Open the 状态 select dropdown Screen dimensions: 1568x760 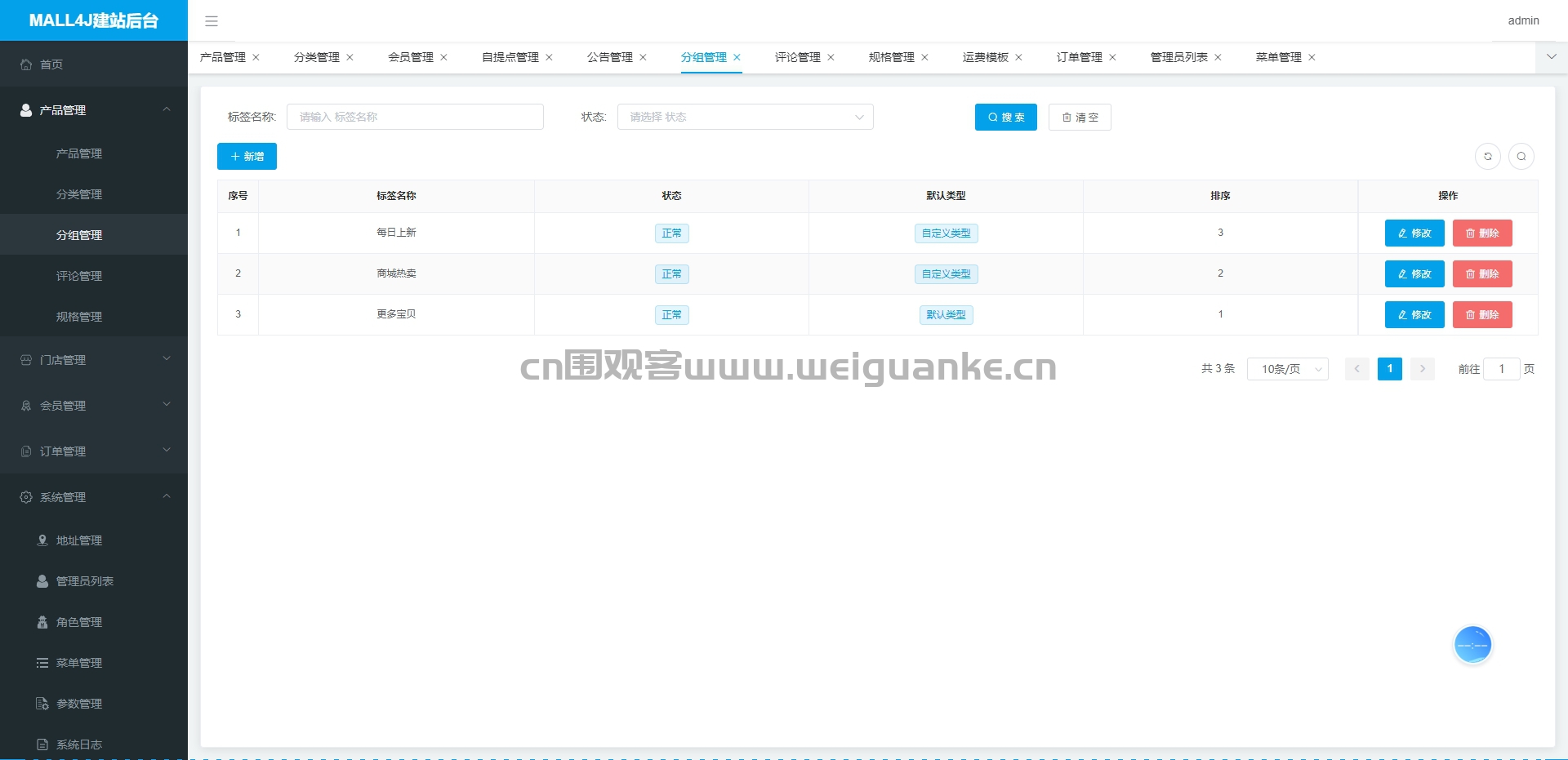point(745,117)
